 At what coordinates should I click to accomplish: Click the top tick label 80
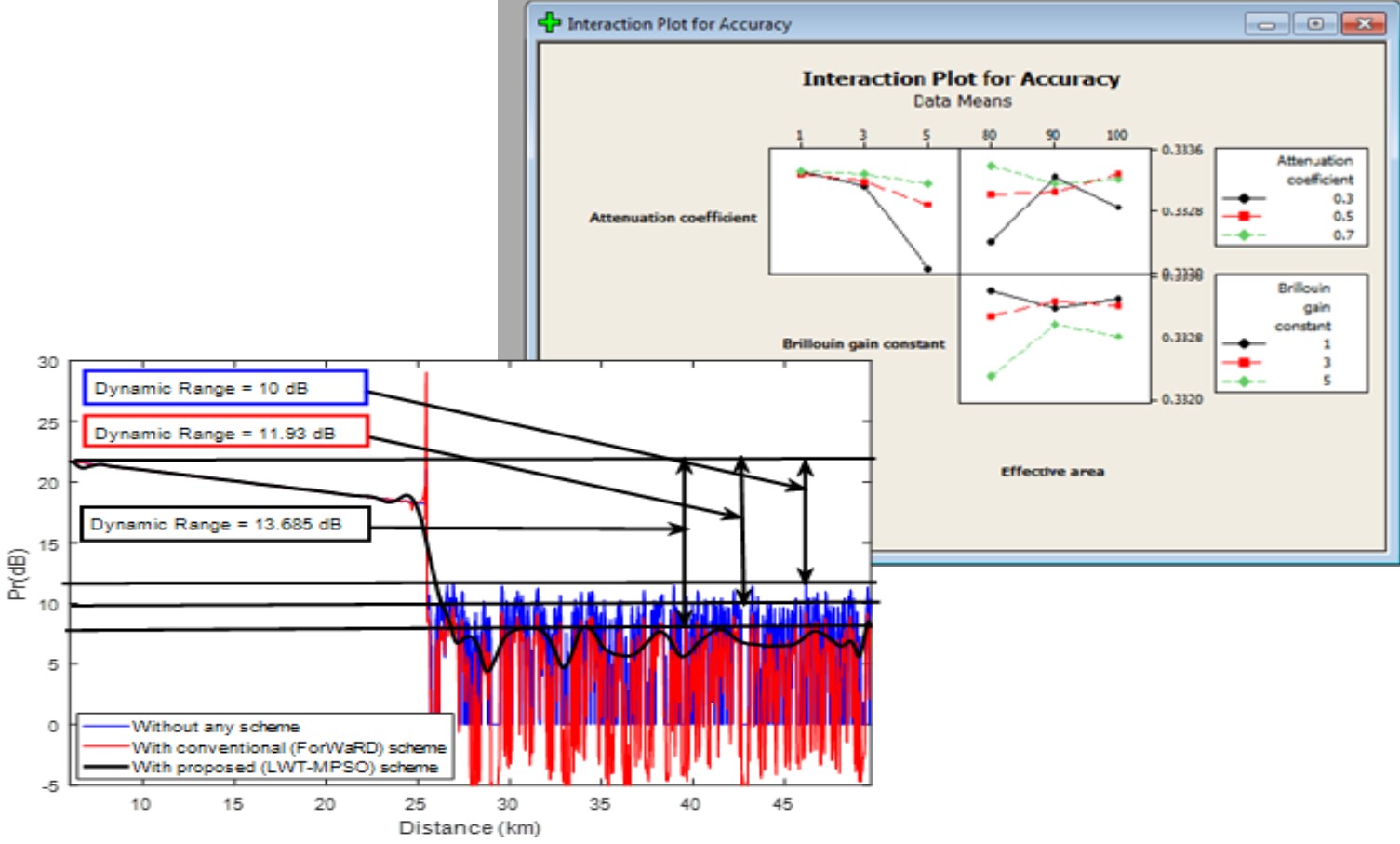tap(990, 135)
